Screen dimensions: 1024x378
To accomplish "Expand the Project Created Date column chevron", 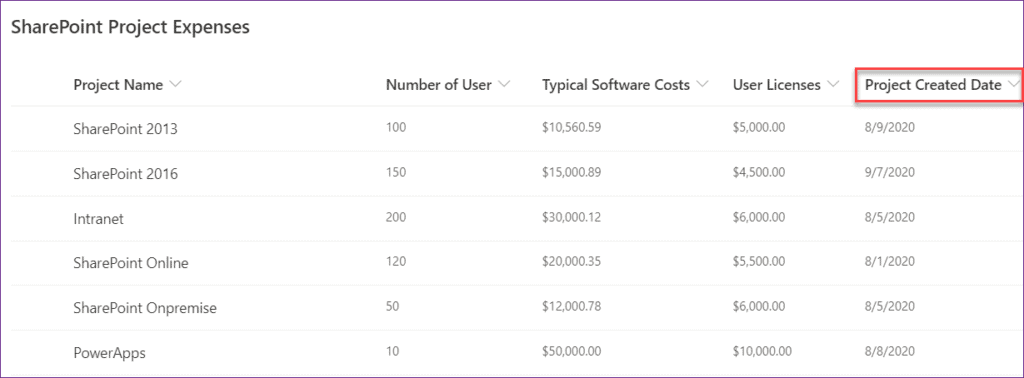I will (1013, 85).
